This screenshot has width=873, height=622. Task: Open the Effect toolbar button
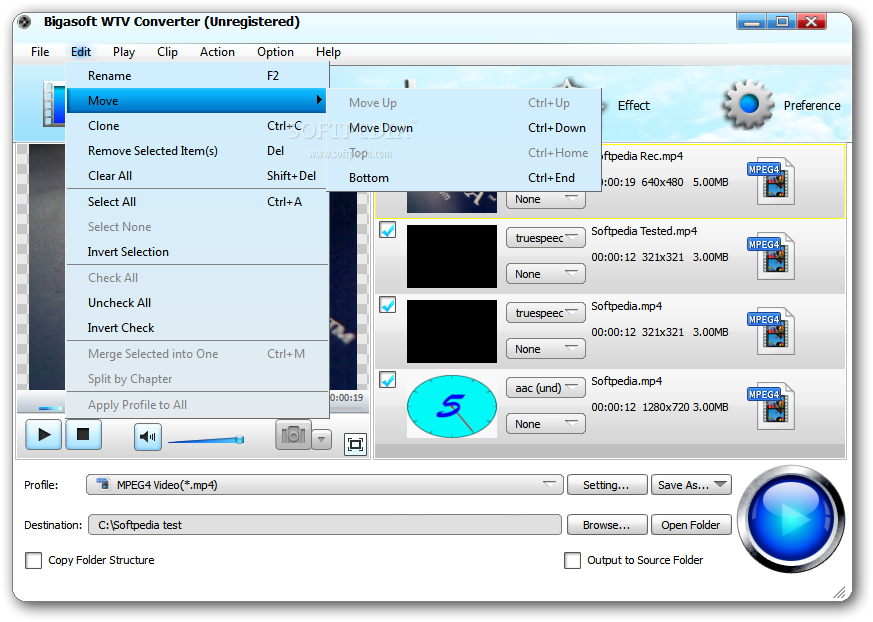tap(633, 105)
